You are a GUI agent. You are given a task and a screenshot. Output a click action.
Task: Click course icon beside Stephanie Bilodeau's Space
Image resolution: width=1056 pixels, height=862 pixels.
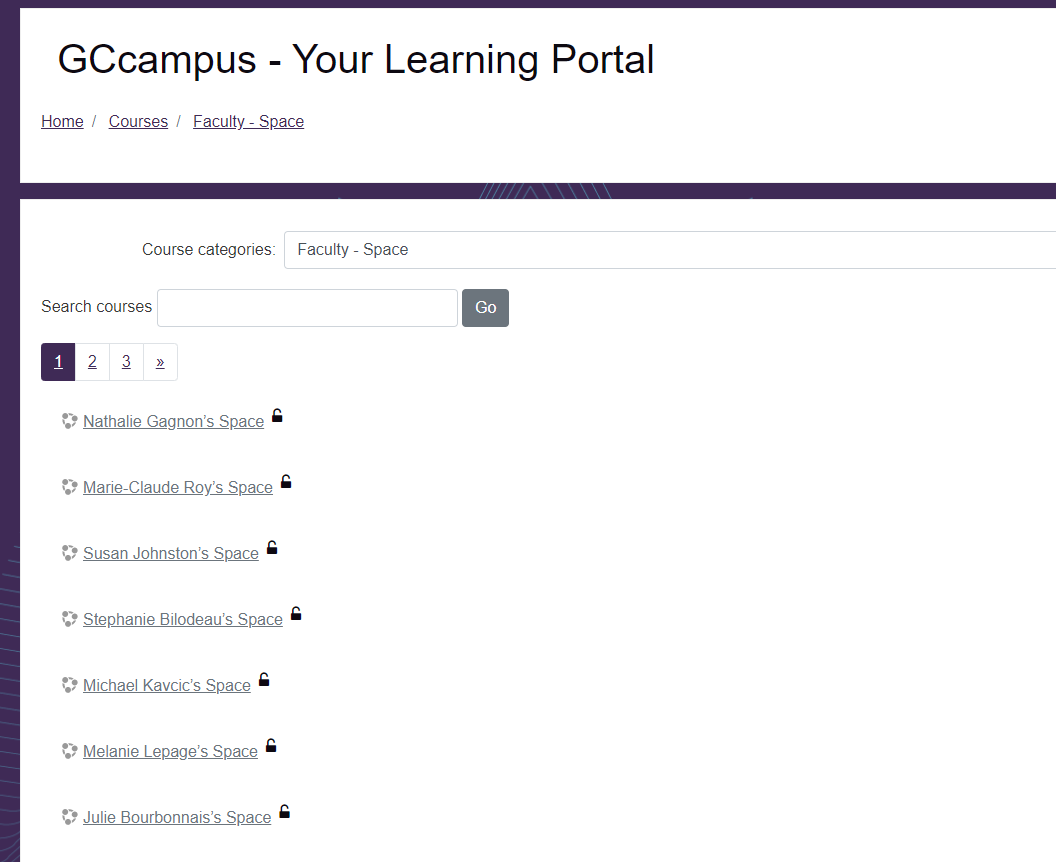(69, 619)
